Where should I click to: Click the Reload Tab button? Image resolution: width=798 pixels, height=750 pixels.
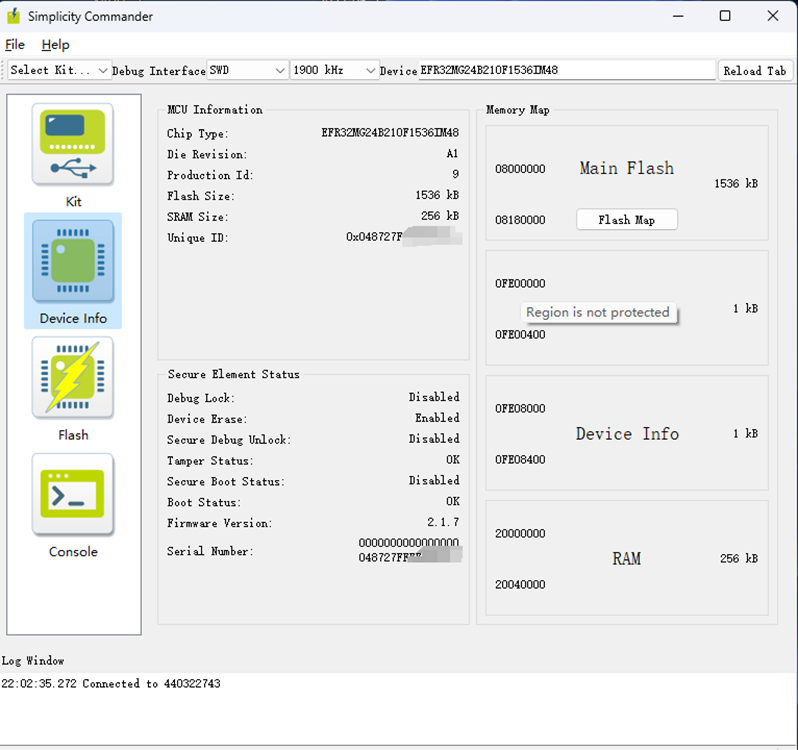pos(755,71)
